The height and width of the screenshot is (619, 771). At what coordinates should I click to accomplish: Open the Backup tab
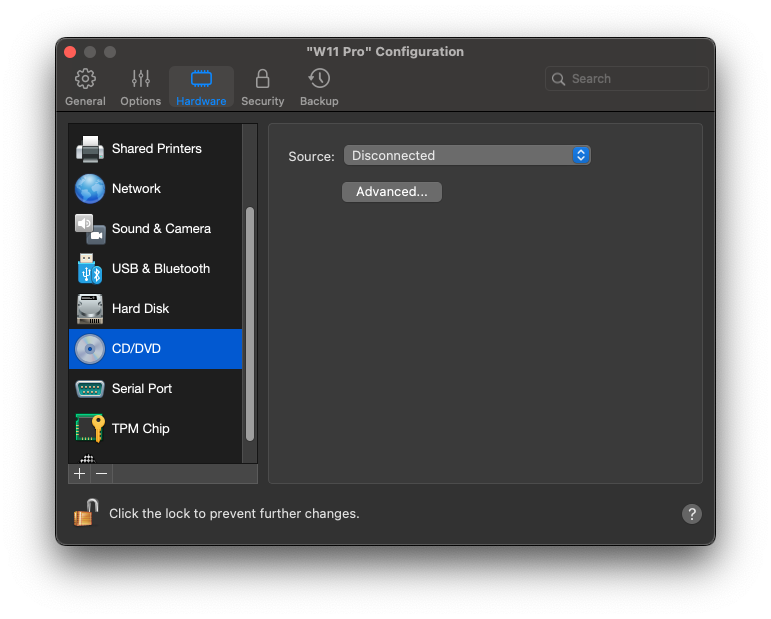click(x=319, y=87)
